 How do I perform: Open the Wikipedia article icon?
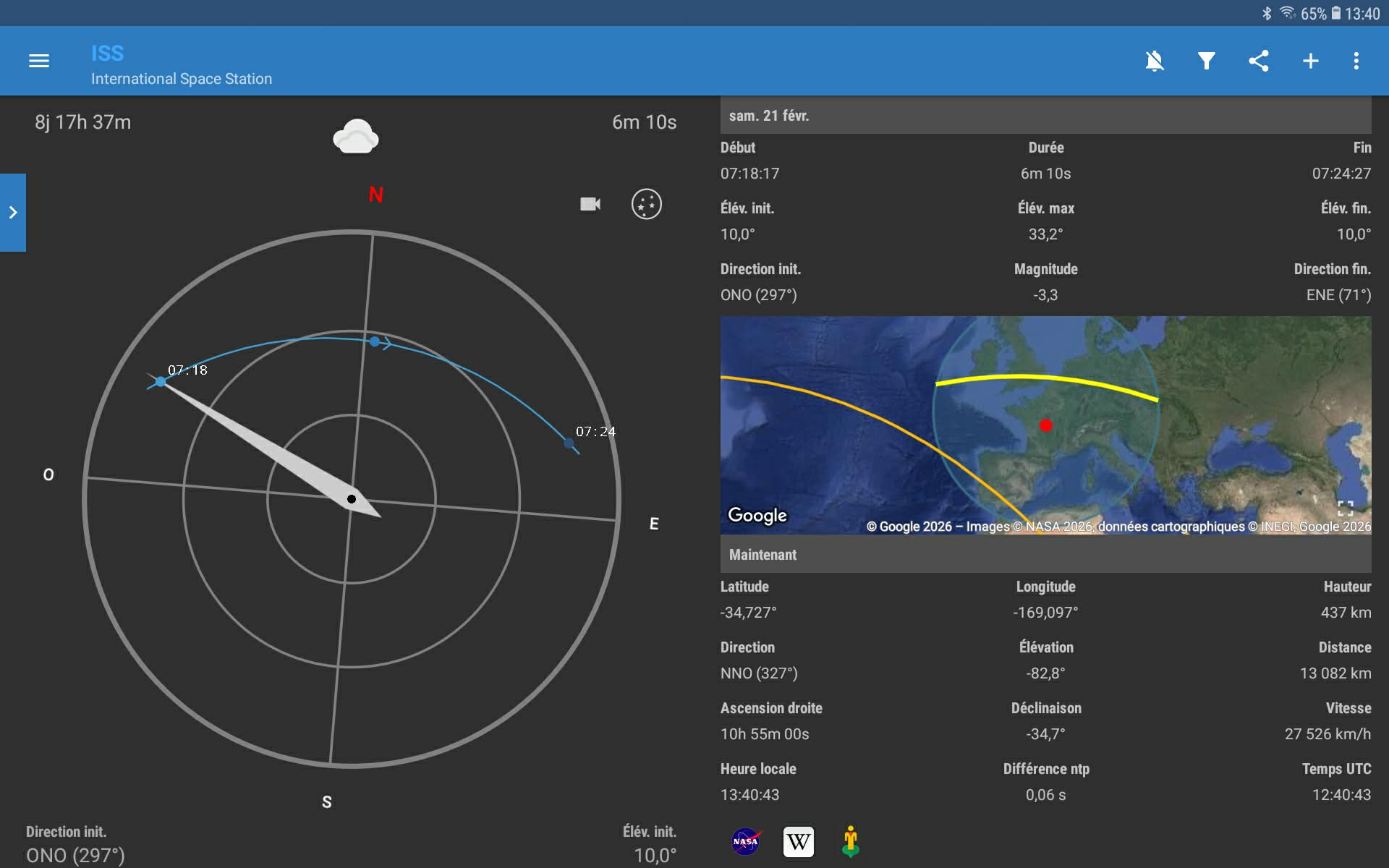(x=798, y=842)
